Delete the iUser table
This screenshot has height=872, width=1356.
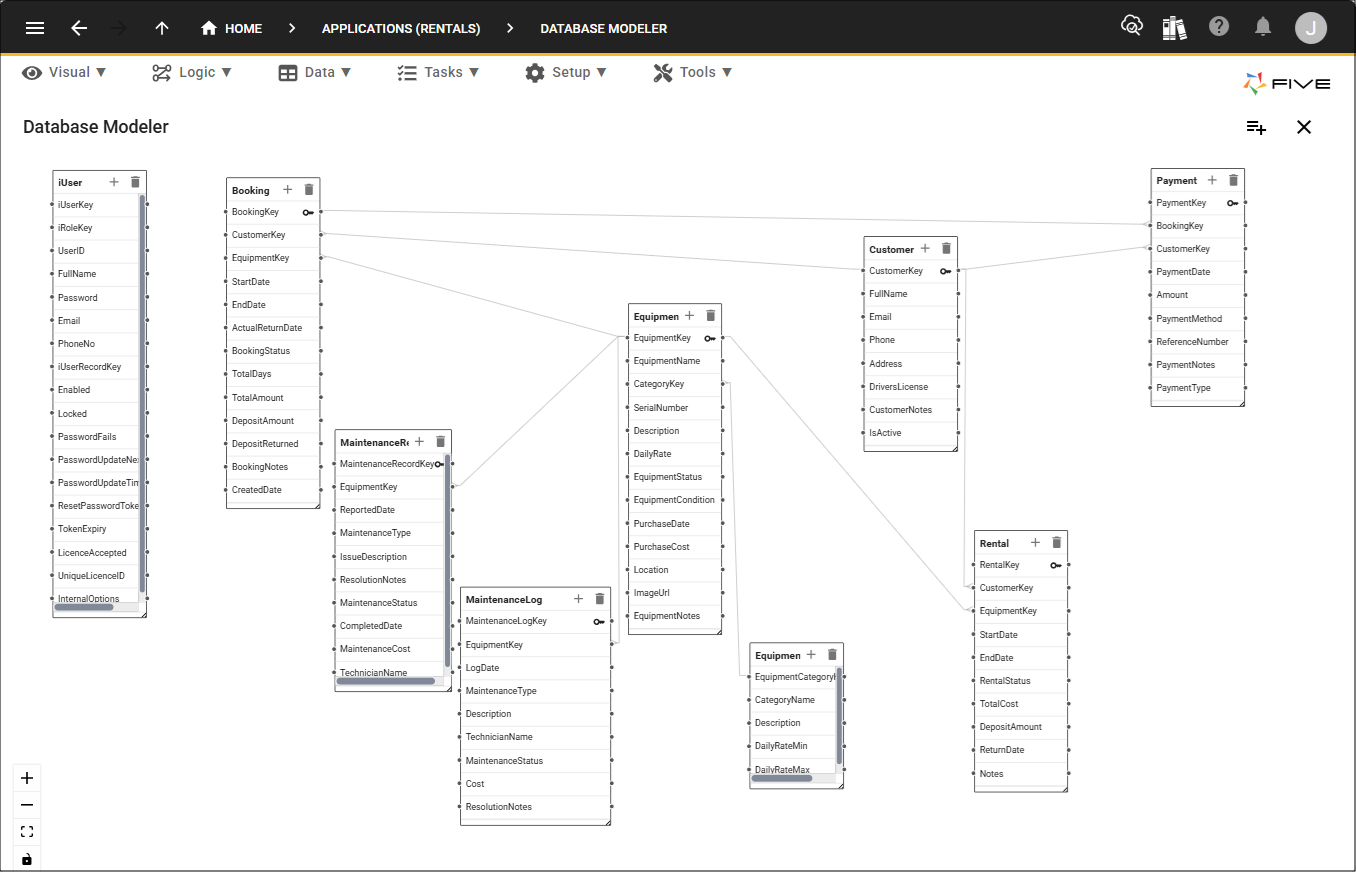[x=135, y=182]
